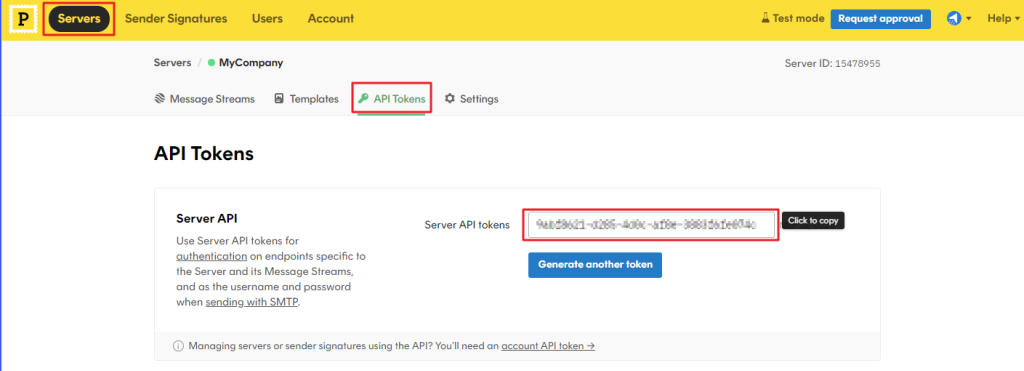This screenshot has width=1024, height=371.
Task: Open Sender Signatures page
Action: [x=176, y=19]
